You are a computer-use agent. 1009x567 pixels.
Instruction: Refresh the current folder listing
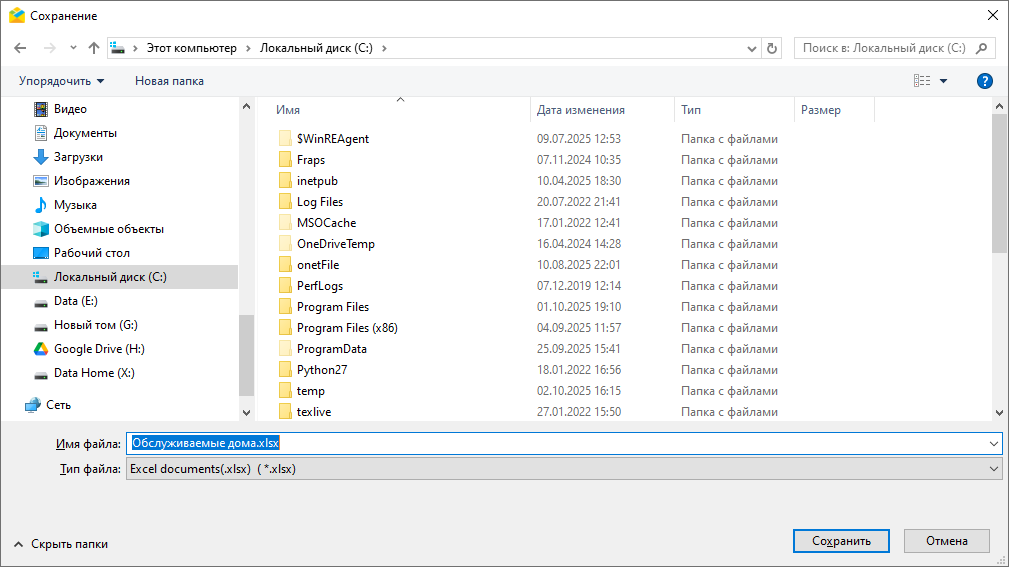click(x=771, y=48)
